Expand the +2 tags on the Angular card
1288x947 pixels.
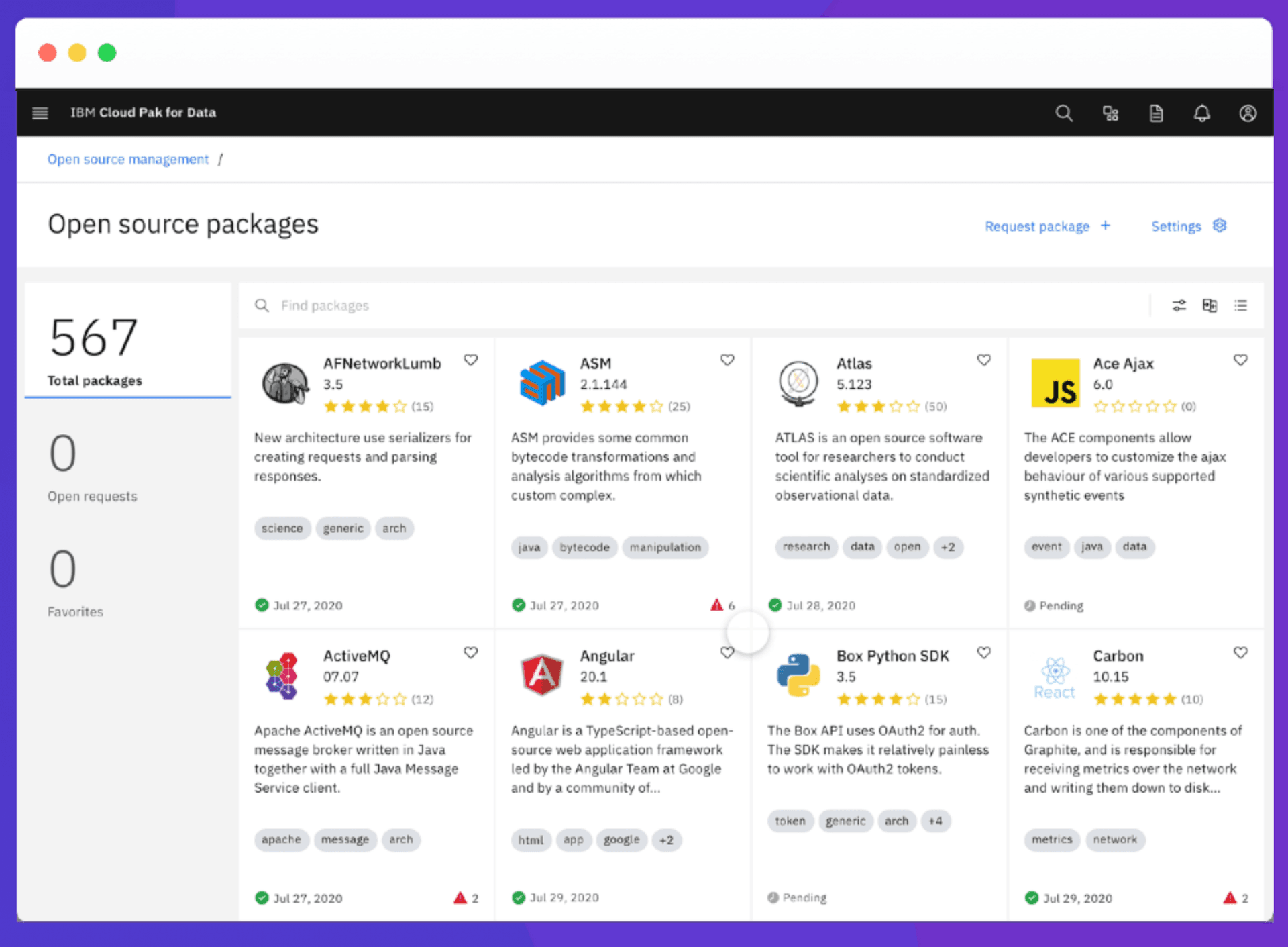point(666,840)
